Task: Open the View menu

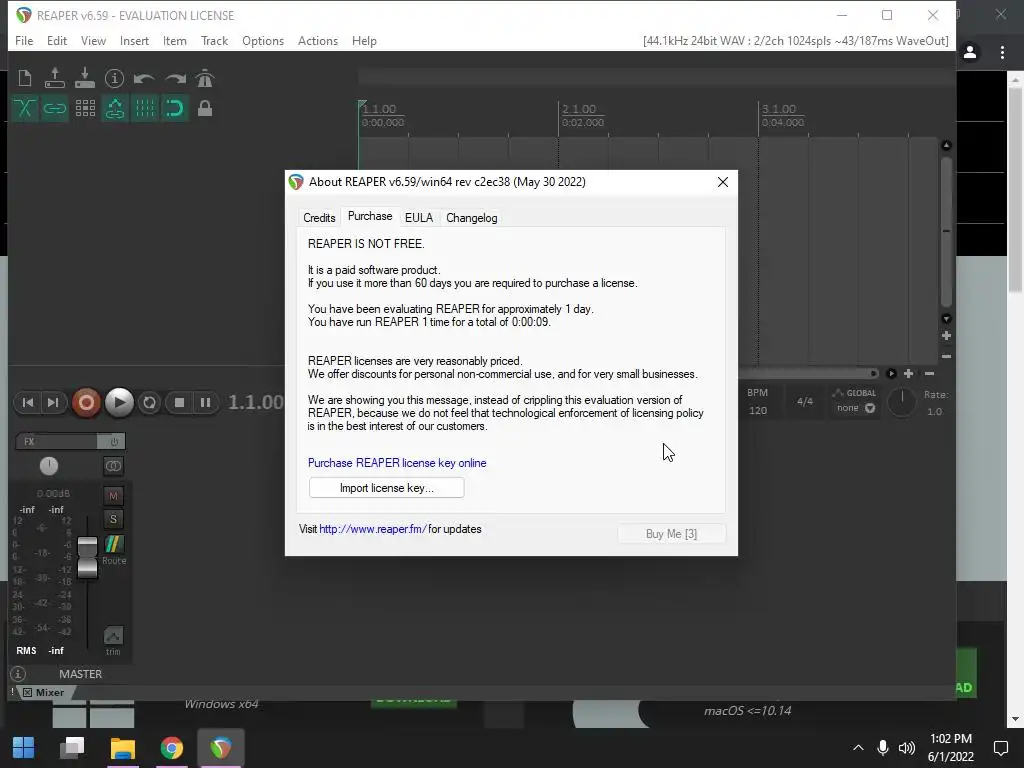Action: (x=93, y=40)
